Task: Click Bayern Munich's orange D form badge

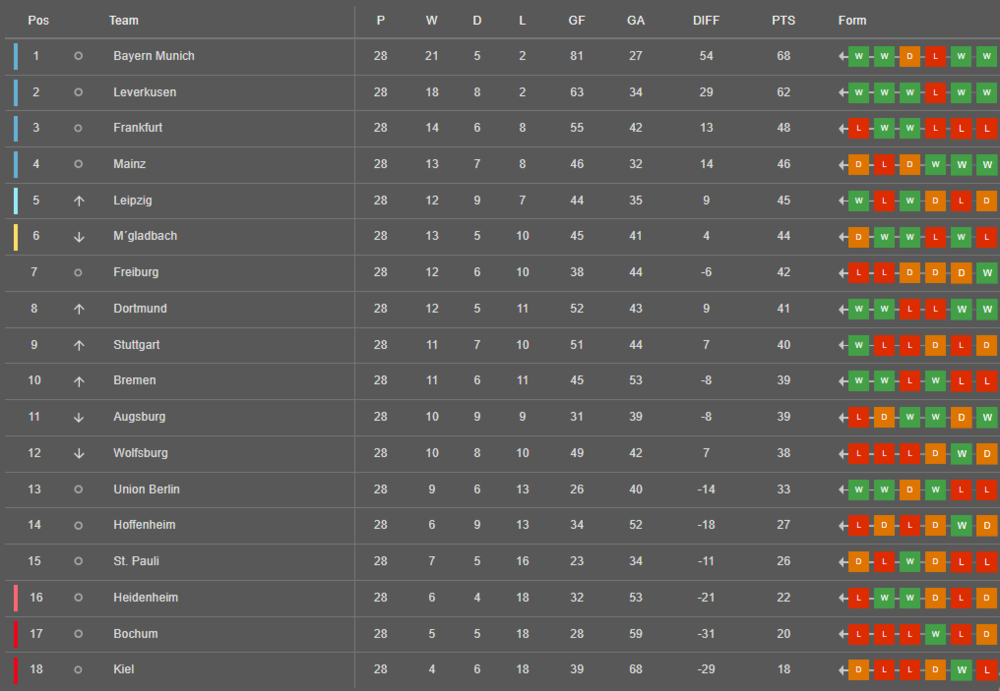Action: pyautogui.click(x=909, y=56)
